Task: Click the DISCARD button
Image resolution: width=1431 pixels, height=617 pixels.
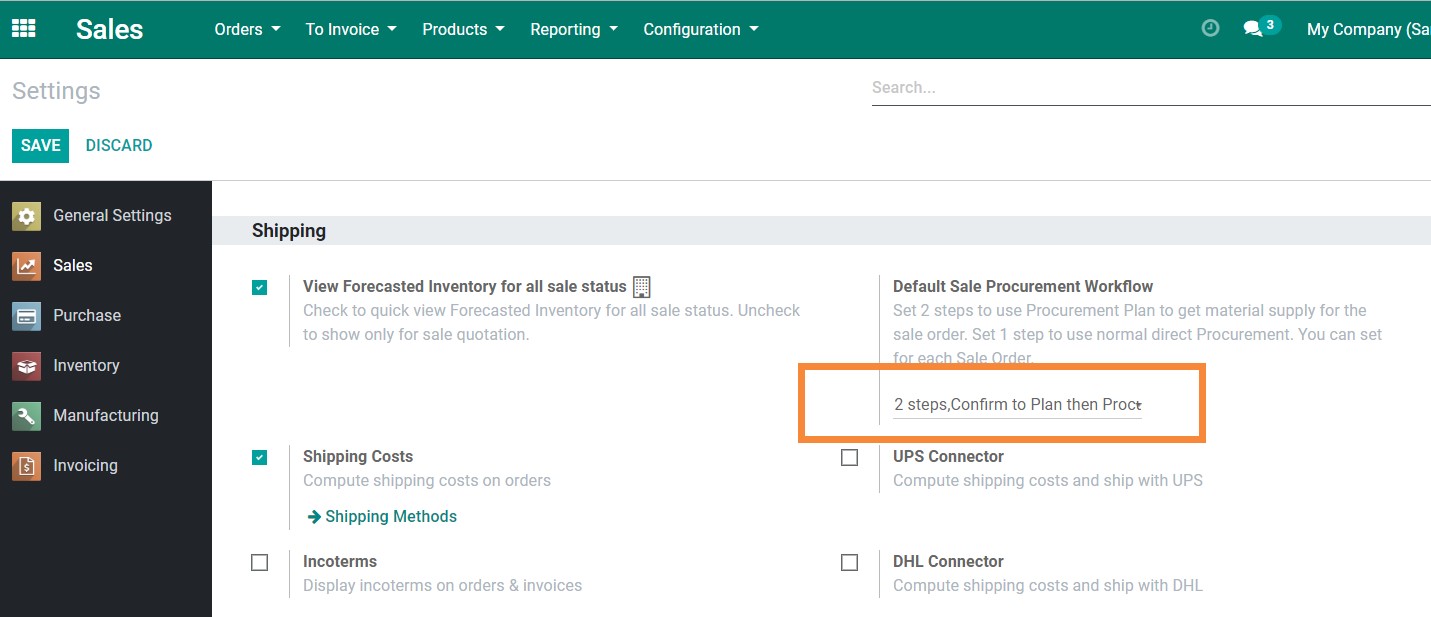Action: tap(119, 145)
